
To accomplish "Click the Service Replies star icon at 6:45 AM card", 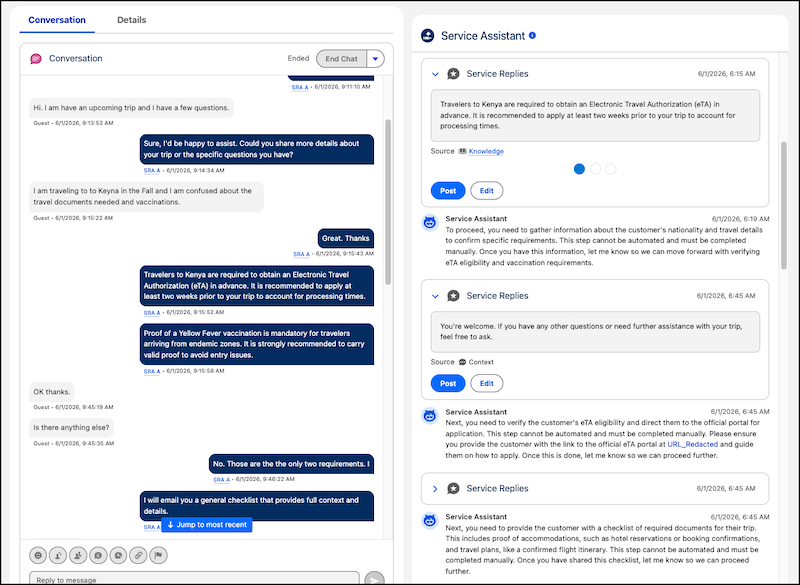I will pos(453,296).
